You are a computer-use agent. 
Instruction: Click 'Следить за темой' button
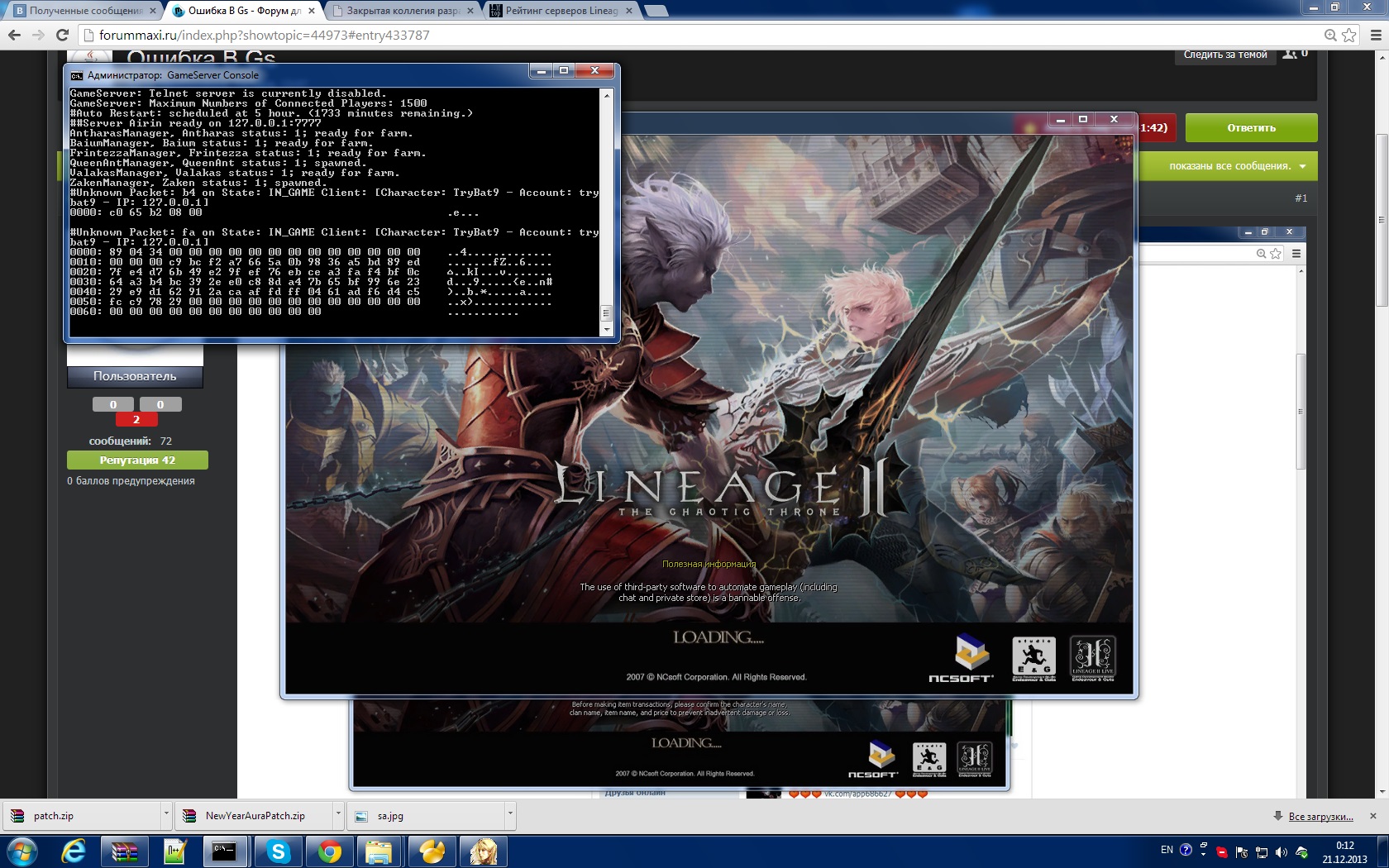pos(1224,55)
